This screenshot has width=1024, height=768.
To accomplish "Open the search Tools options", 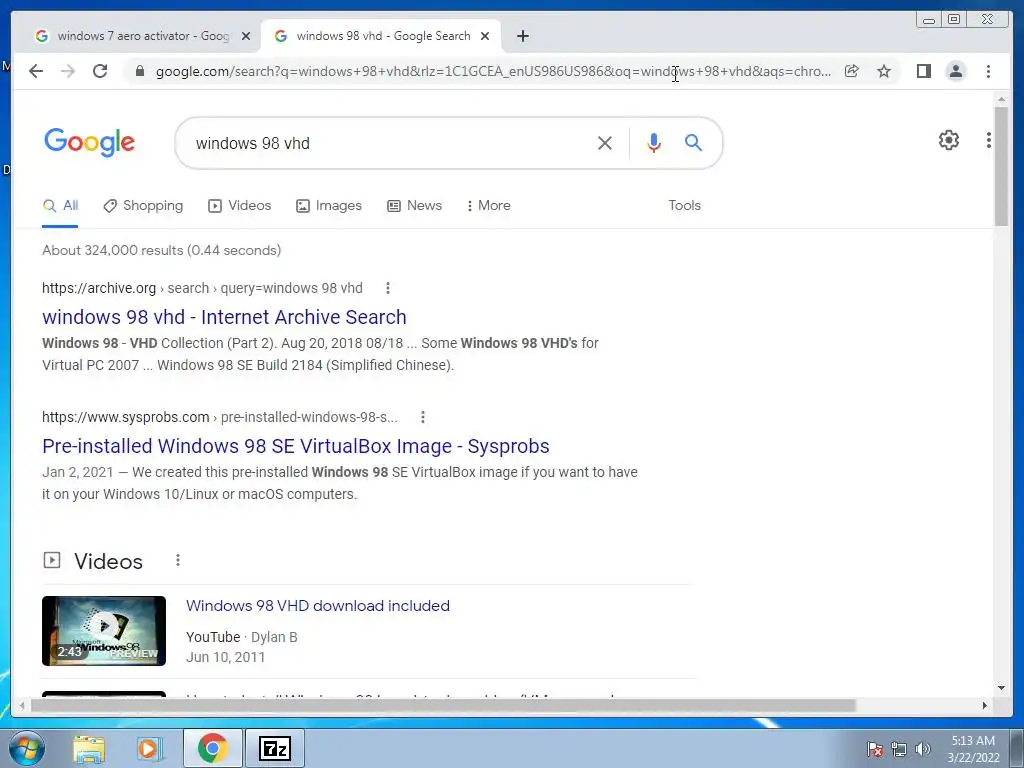I will (684, 206).
